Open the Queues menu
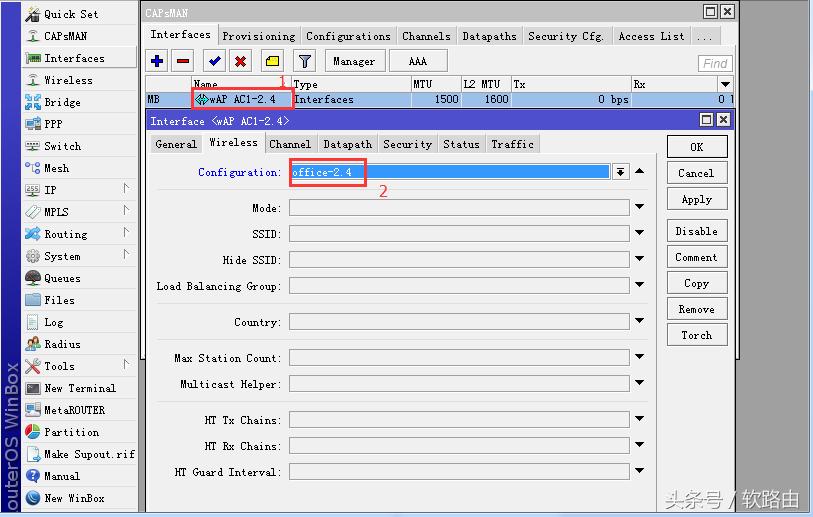Viewport: 813px width, 517px height. click(79, 278)
